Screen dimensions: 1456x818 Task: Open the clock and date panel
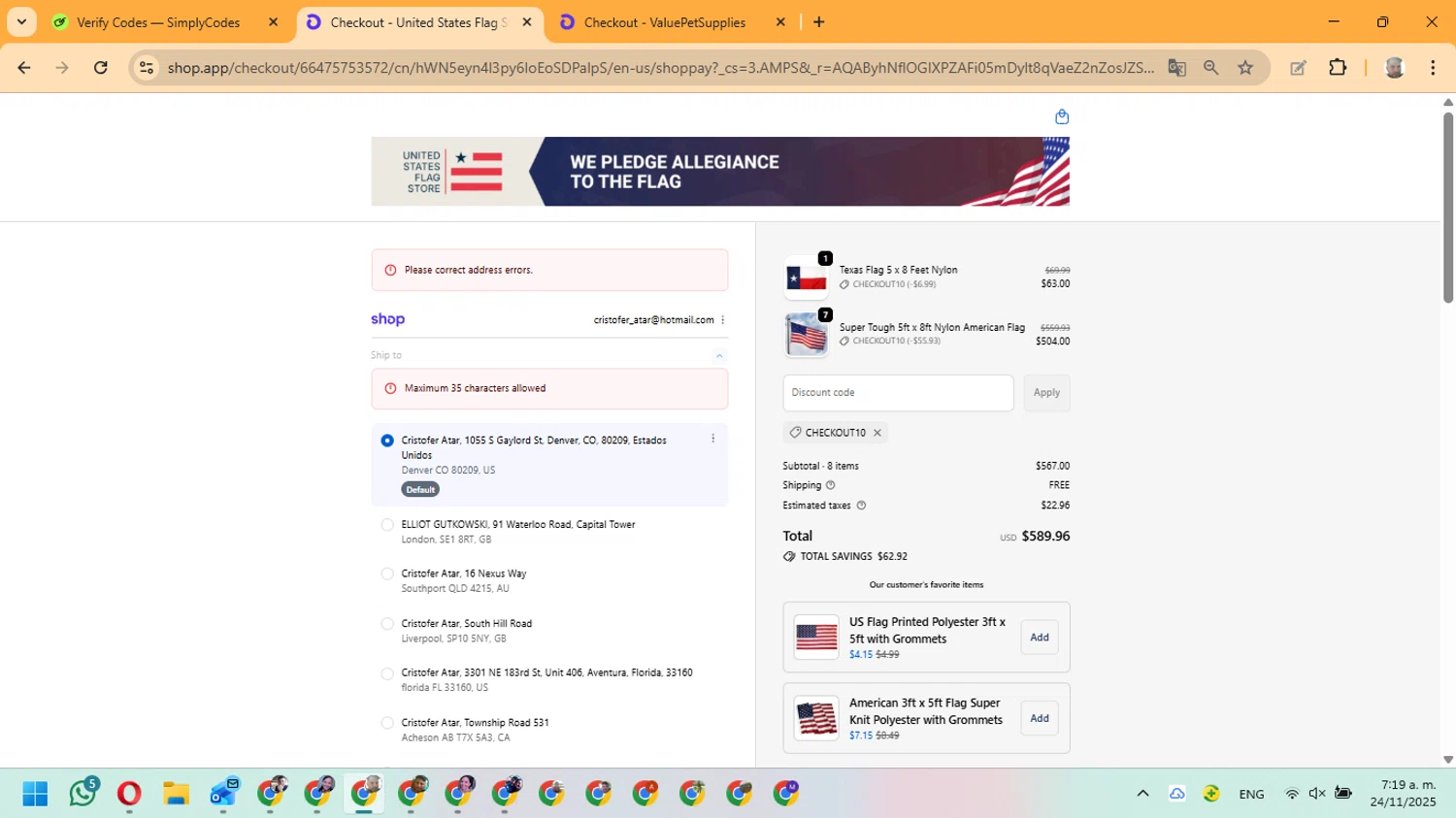[x=1403, y=794]
